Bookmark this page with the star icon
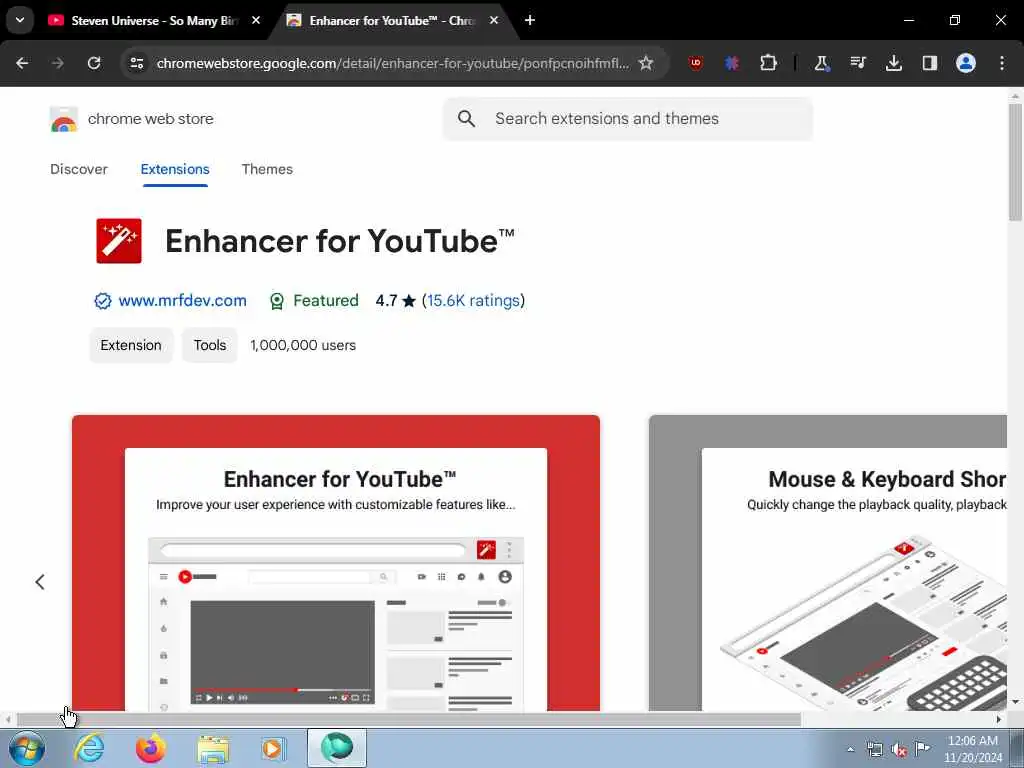The height and width of the screenshot is (768, 1024). (x=646, y=63)
